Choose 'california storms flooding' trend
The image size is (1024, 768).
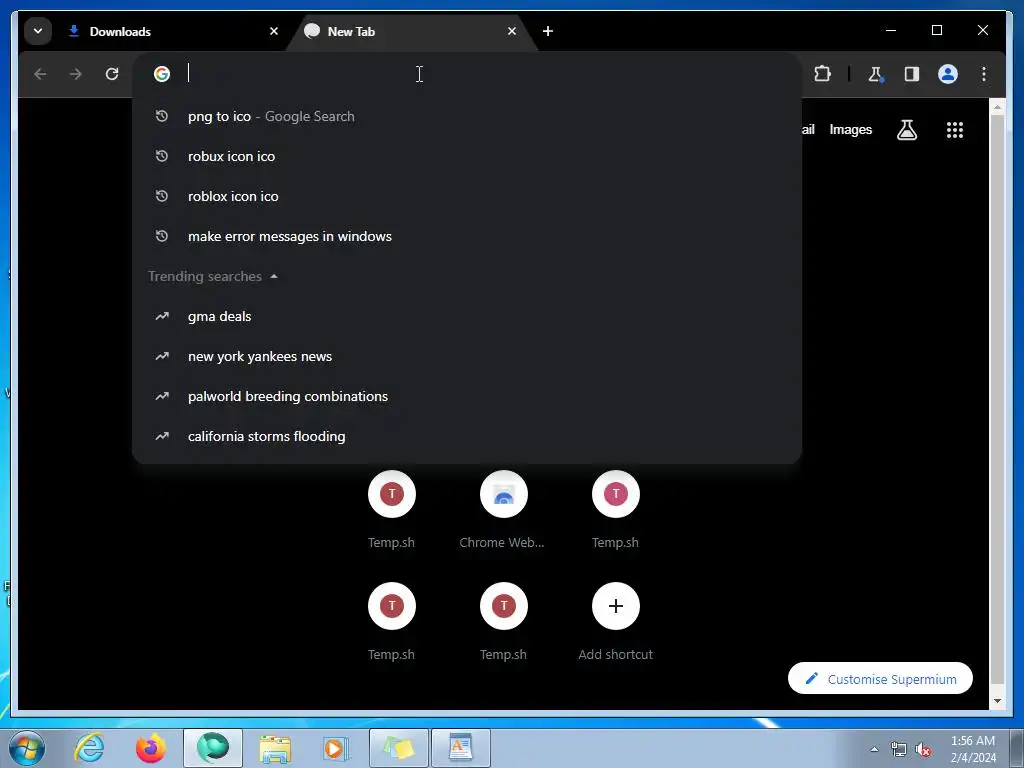point(467,436)
